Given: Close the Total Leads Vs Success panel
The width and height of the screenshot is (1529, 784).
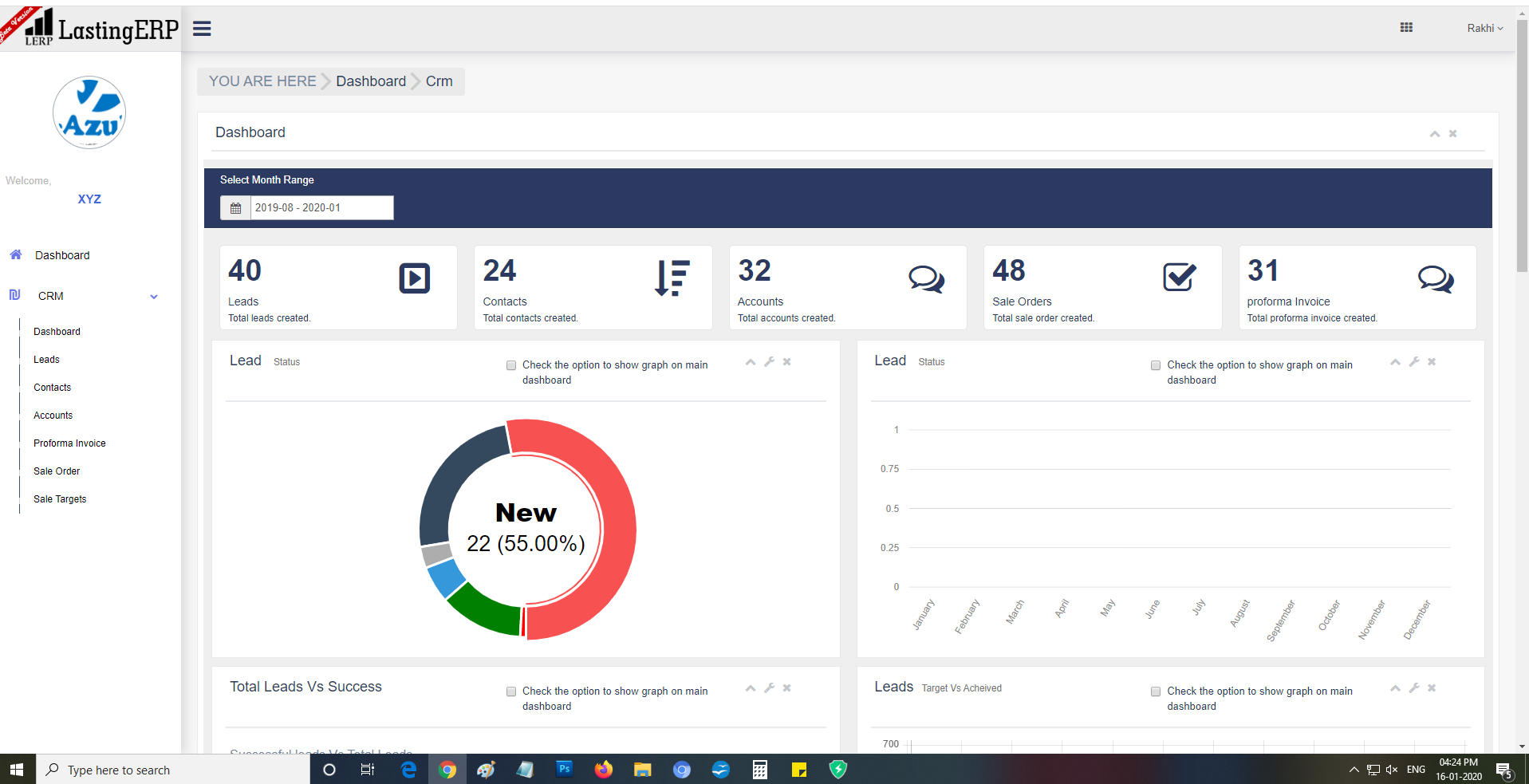Looking at the screenshot, I should coord(786,688).
